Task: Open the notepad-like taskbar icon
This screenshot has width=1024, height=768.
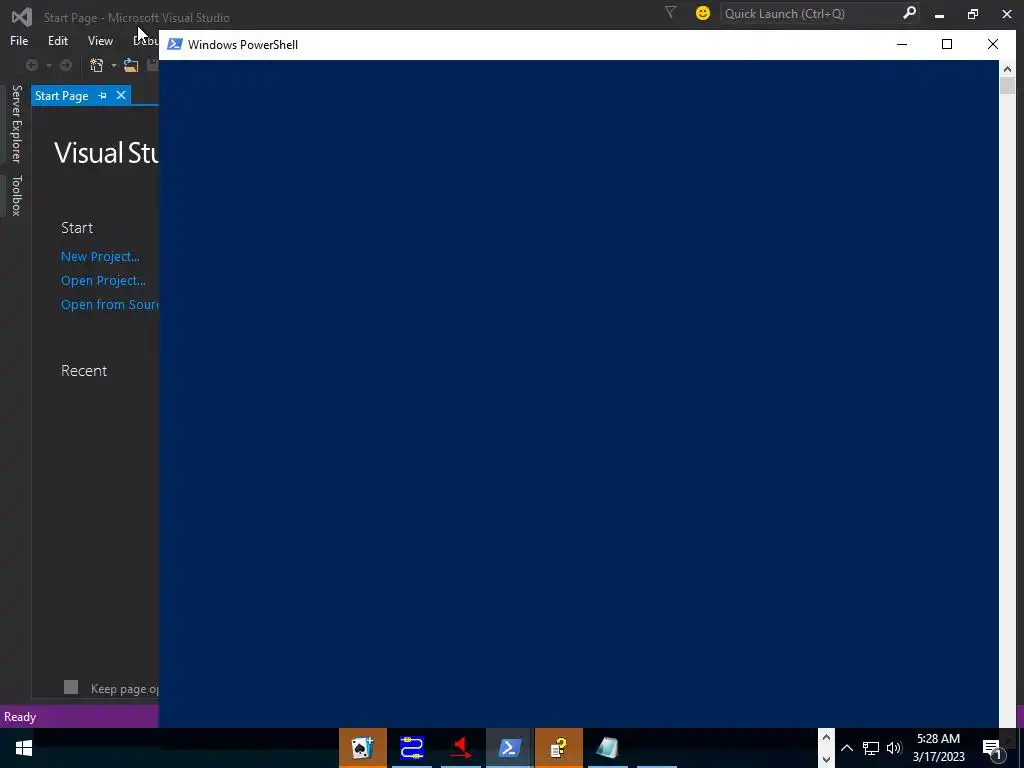Action: (607, 748)
